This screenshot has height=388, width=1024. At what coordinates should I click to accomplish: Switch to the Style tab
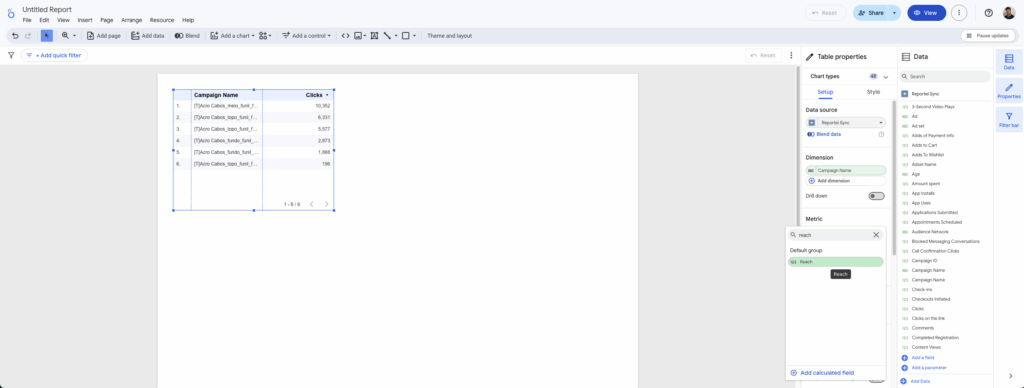(x=873, y=92)
